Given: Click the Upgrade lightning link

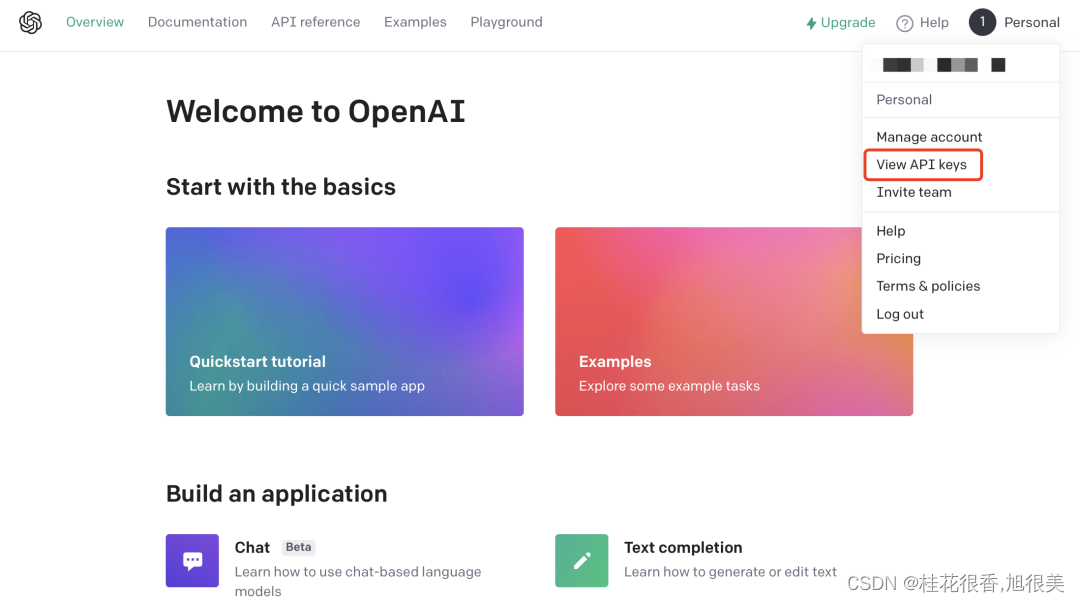Looking at the screenshot, I should point(841,23).
